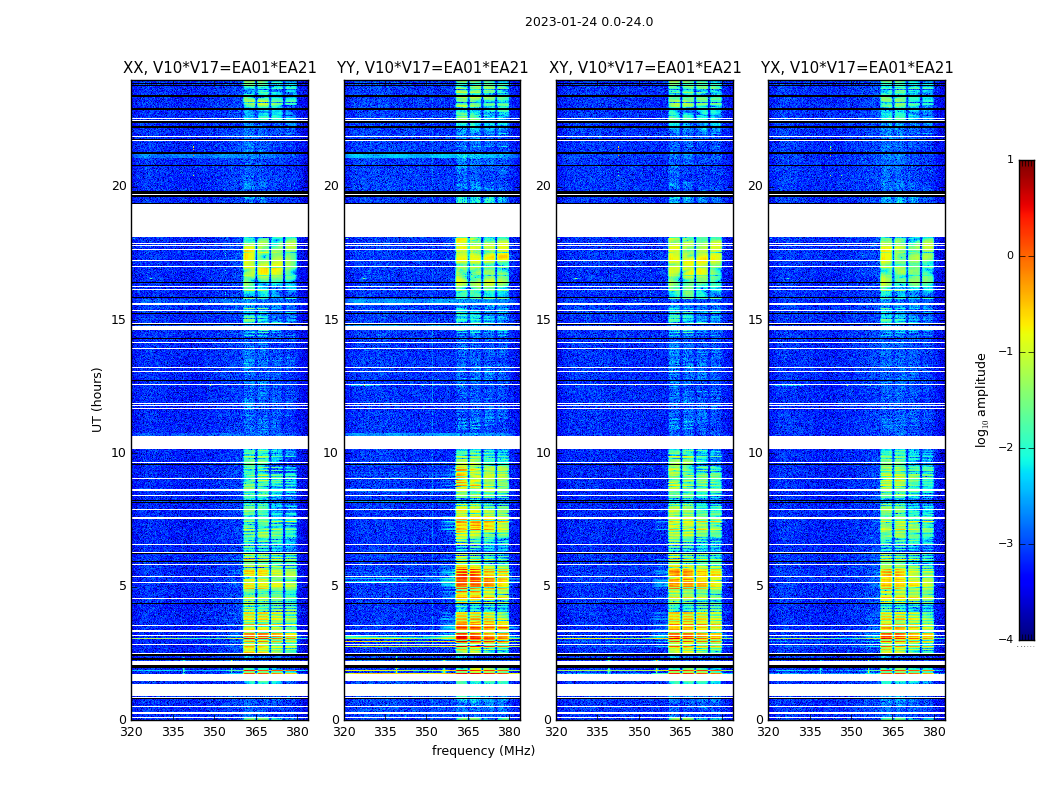Image resolution: width=1050 pixels, height=800 pixels.
Task: Click the YY, V10*V17=EA01*EA21 panel title
Action: (x=433, y=68)
